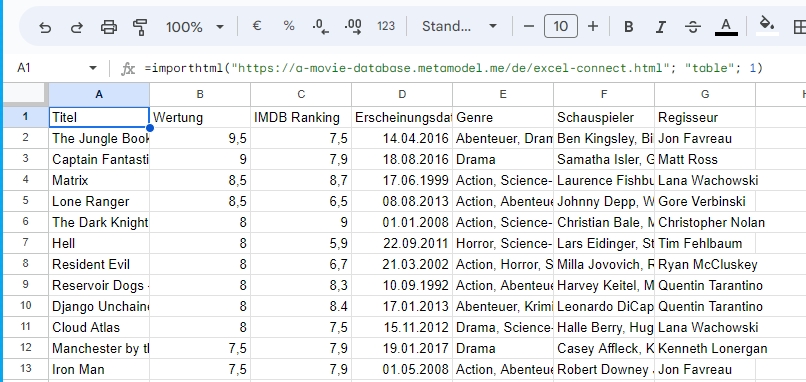
Task: Select row 1 header
Action: pyautogui.click(x=26, y=117)
